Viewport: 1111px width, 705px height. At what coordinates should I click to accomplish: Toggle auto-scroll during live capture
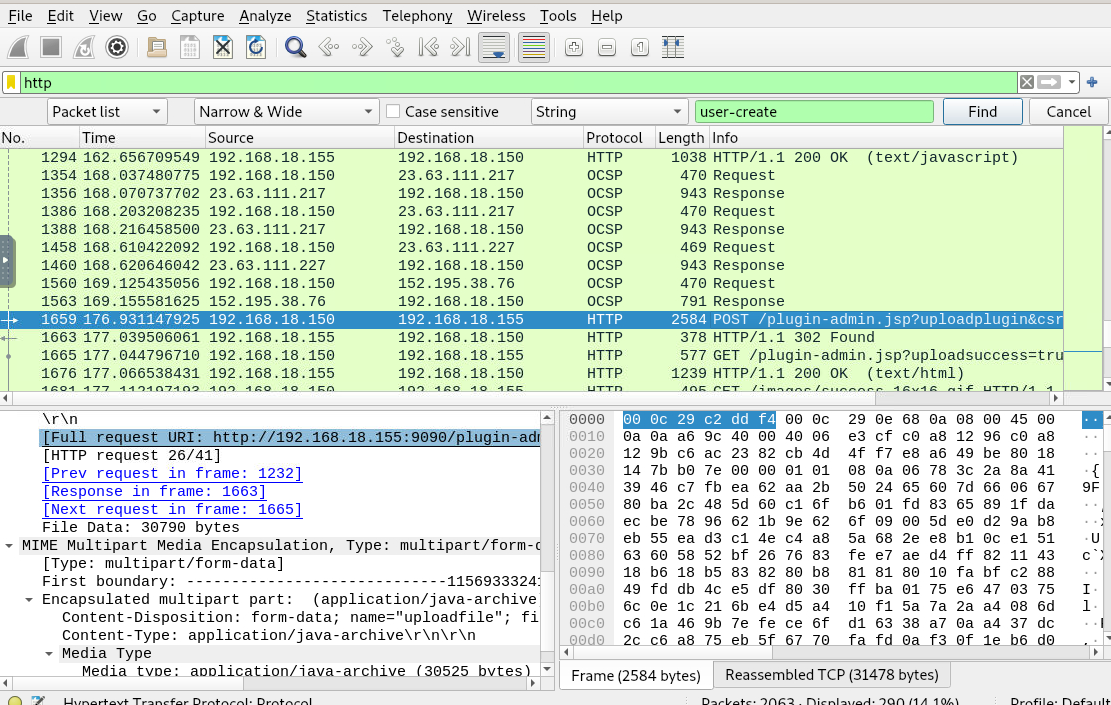coord(494,47)
